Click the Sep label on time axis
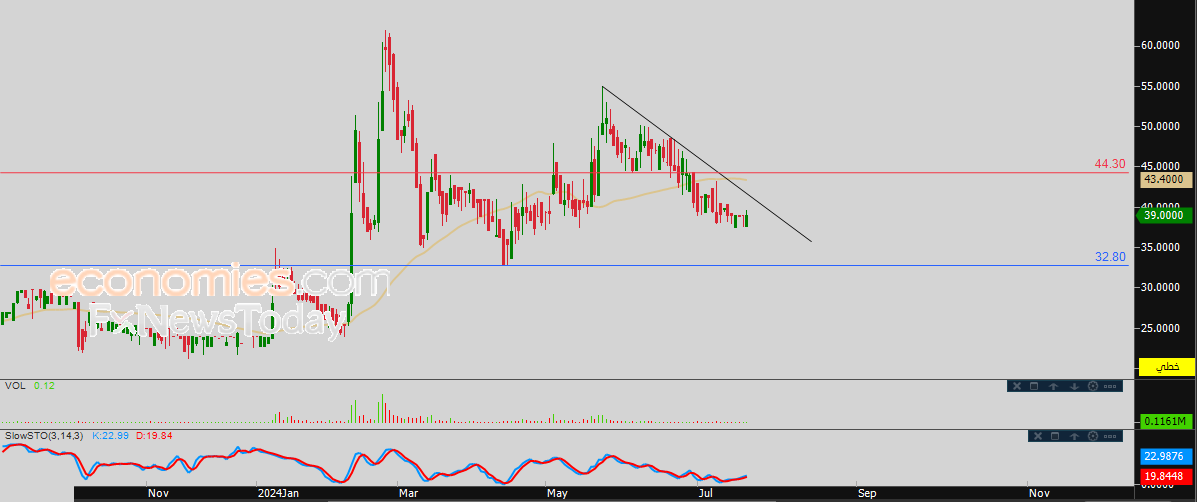The image size is (1197, 502). click(x=866, y=494)
